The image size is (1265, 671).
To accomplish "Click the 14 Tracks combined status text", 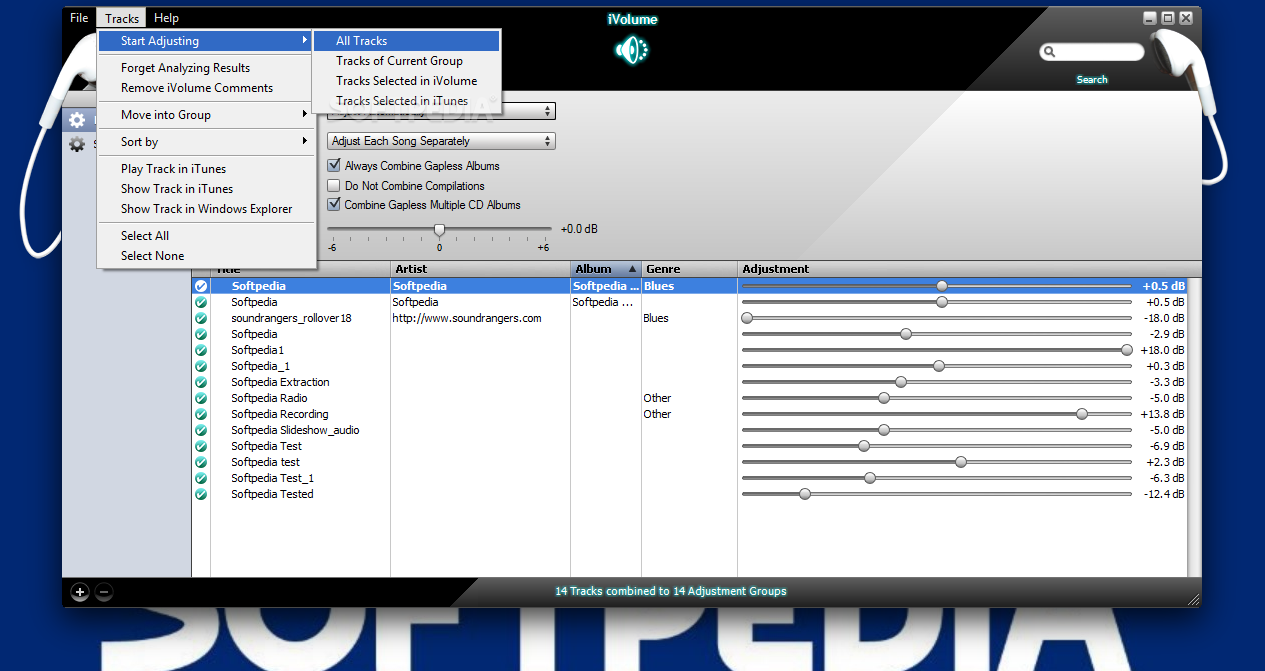I will (671, 591).
